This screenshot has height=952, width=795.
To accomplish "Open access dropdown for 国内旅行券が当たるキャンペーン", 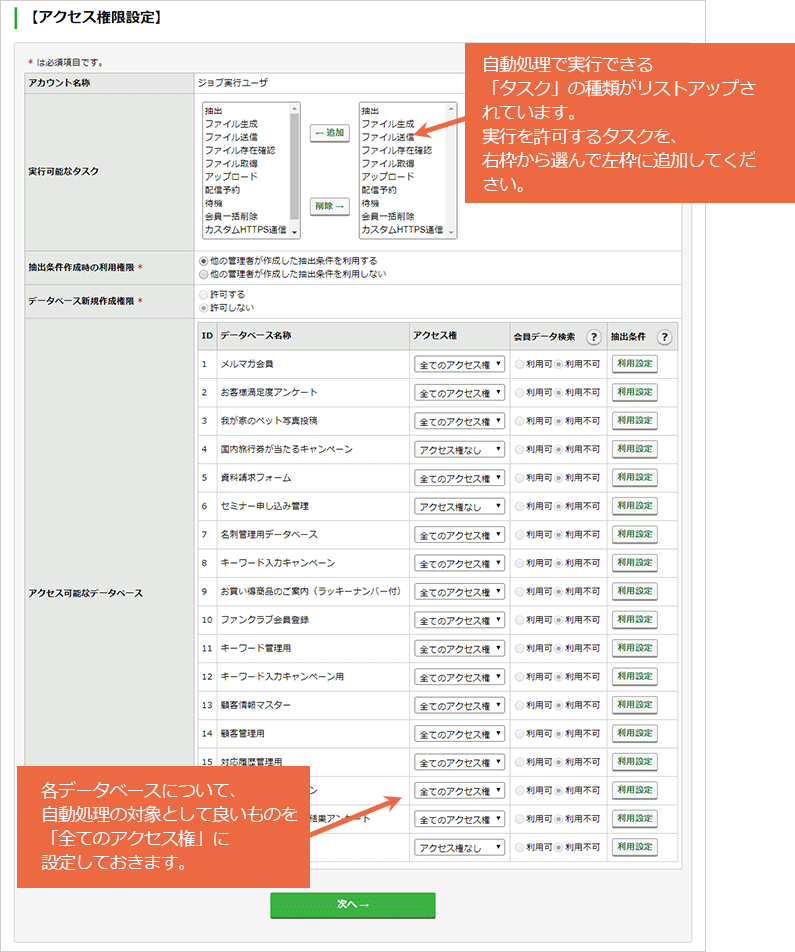I will coord(460,449).
